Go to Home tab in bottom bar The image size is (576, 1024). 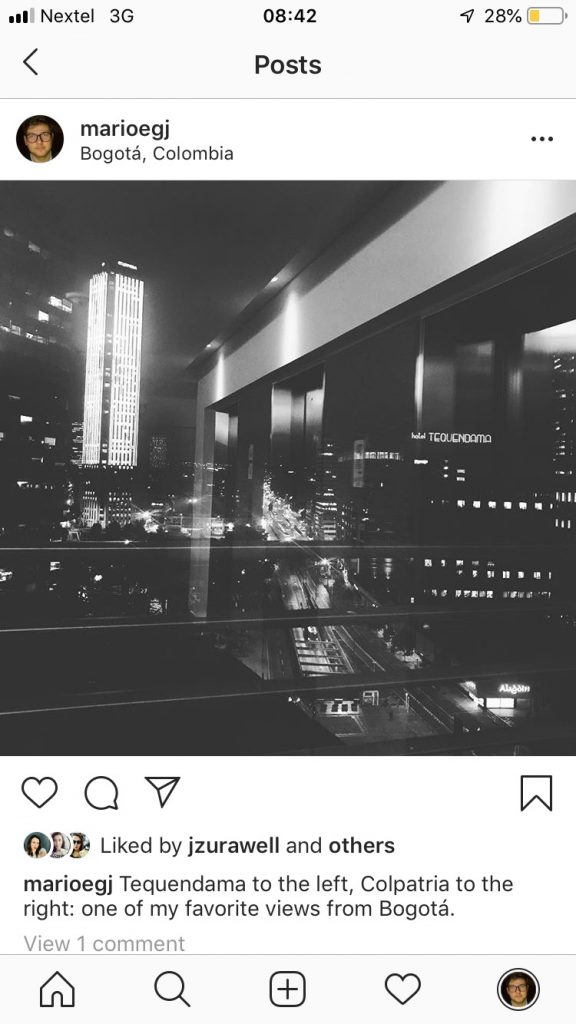[57, 989]
